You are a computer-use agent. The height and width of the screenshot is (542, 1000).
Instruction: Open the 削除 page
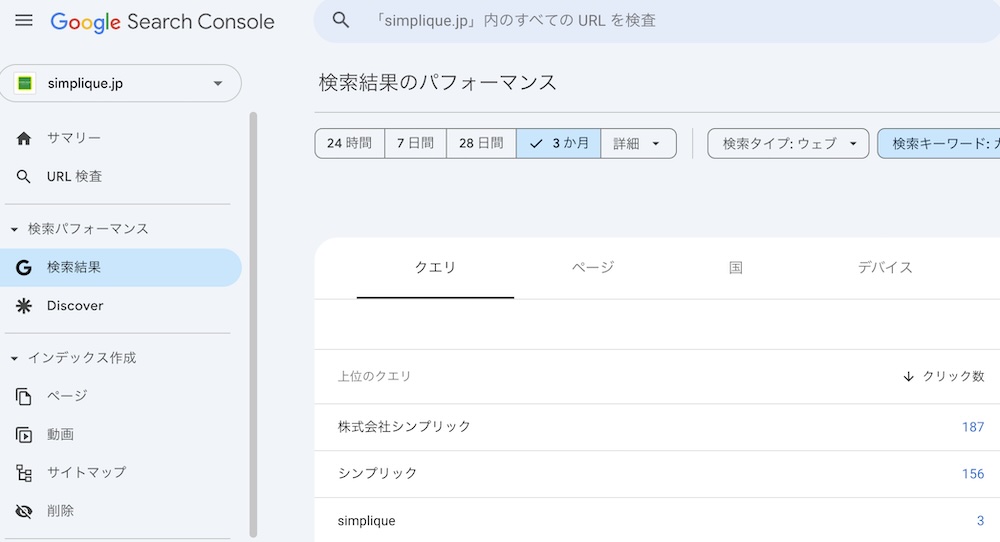click(120, 511)
